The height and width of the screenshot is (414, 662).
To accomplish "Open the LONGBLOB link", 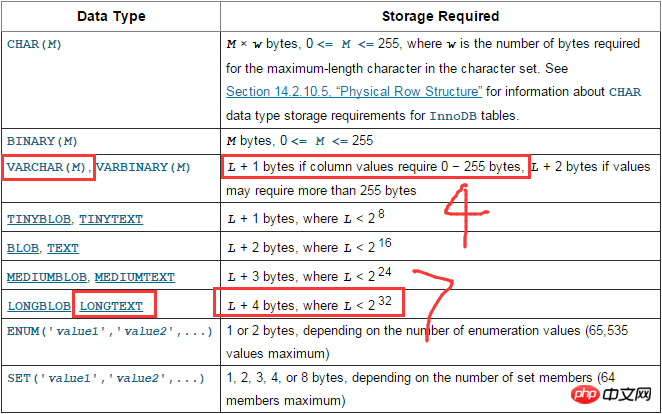I will click(38, 304).
